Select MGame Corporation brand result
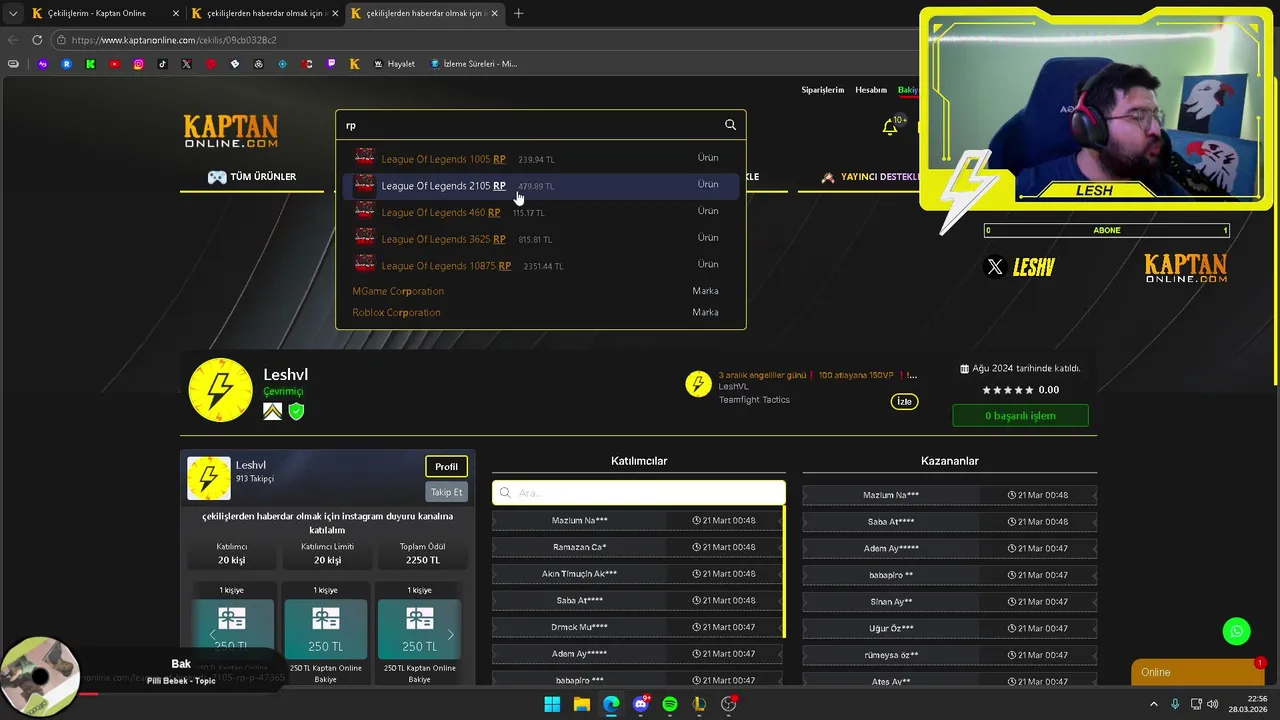This screenshot has width=1280, height=720. [x=540, y=291]
